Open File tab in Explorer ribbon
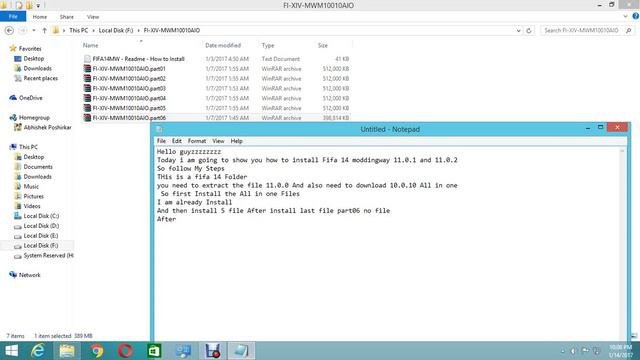The image size is (640, 360). pyautogui.click(x=13, y=16)
